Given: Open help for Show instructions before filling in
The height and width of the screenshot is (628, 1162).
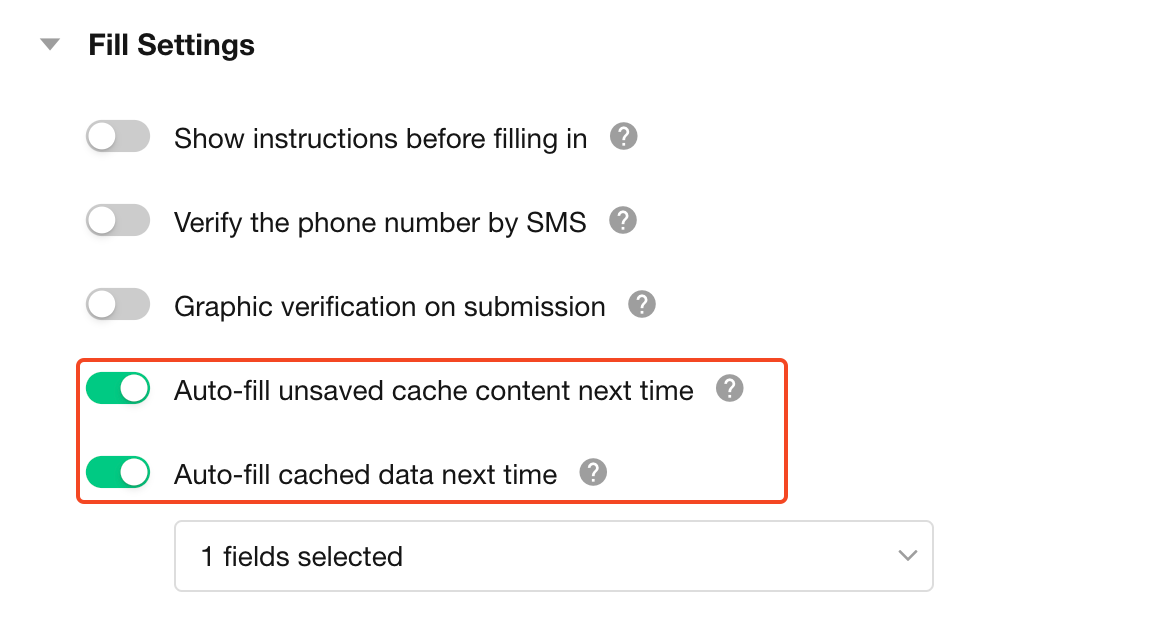Looking at the screenshot, I should pyautogui.click(x=624, y=137).
